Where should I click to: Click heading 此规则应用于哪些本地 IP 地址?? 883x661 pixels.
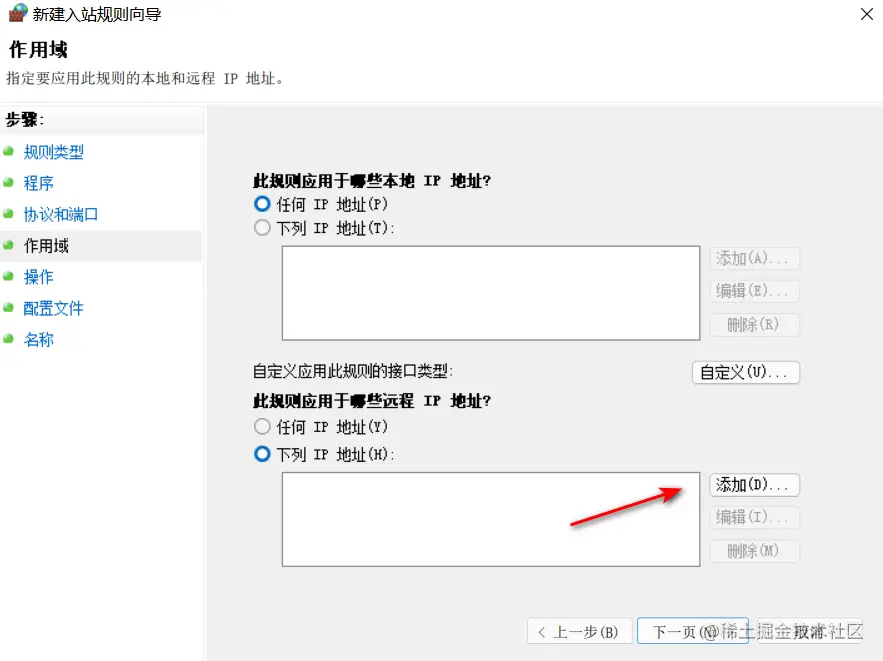pyautogui.click(x=372, y=181)
